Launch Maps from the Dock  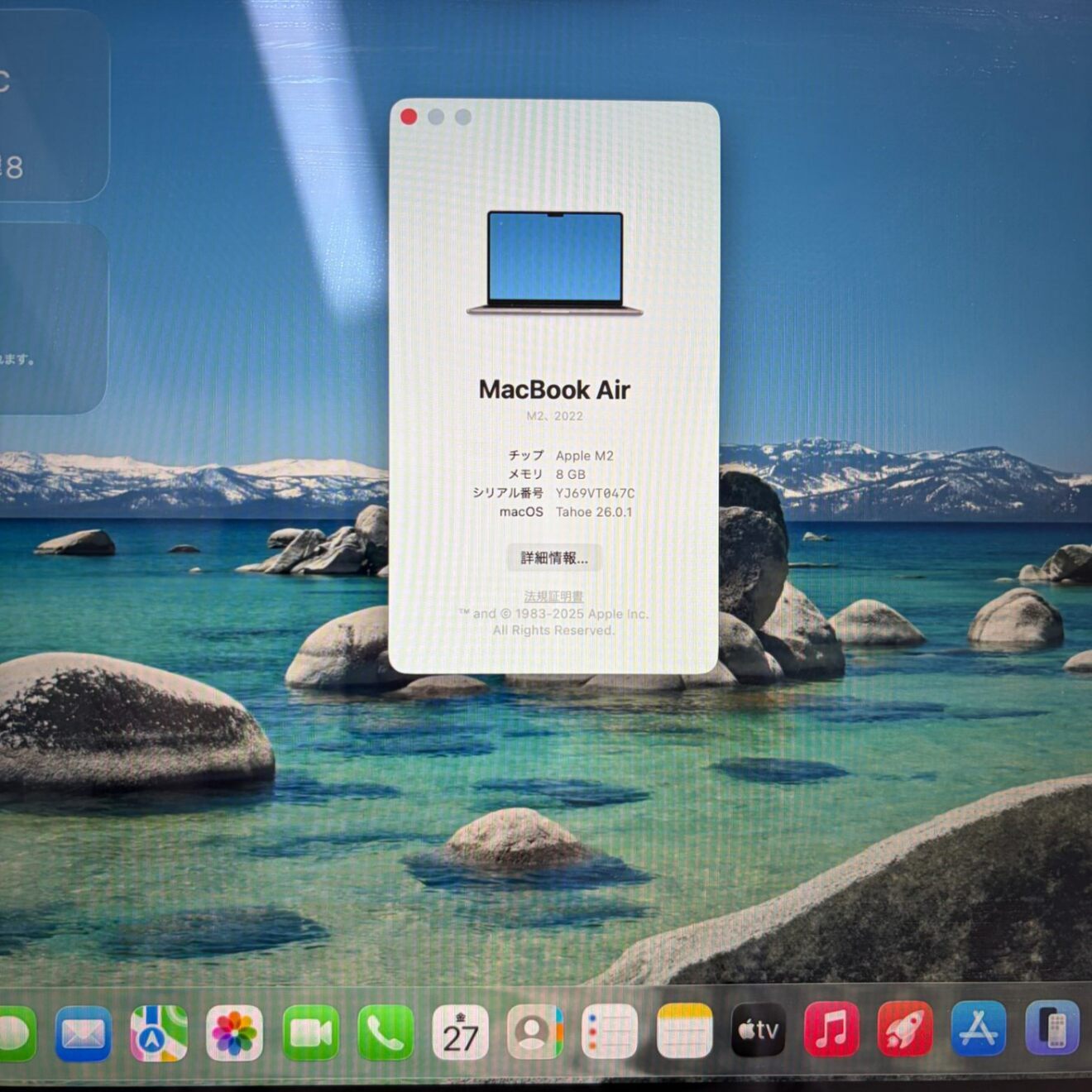tap(159, 1033)
